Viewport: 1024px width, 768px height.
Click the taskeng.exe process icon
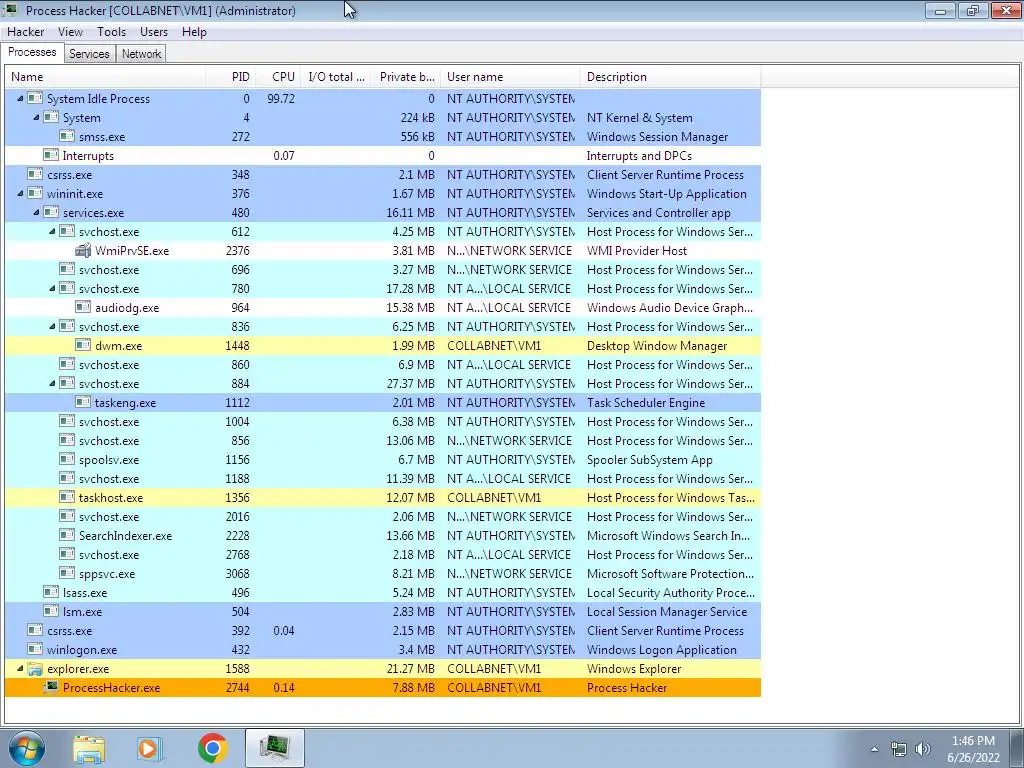coord(83,402)
